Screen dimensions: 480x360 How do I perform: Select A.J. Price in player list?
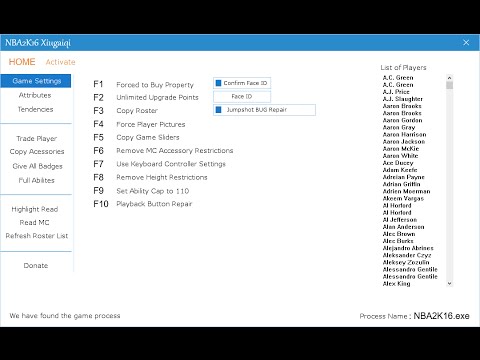(396, 92)
